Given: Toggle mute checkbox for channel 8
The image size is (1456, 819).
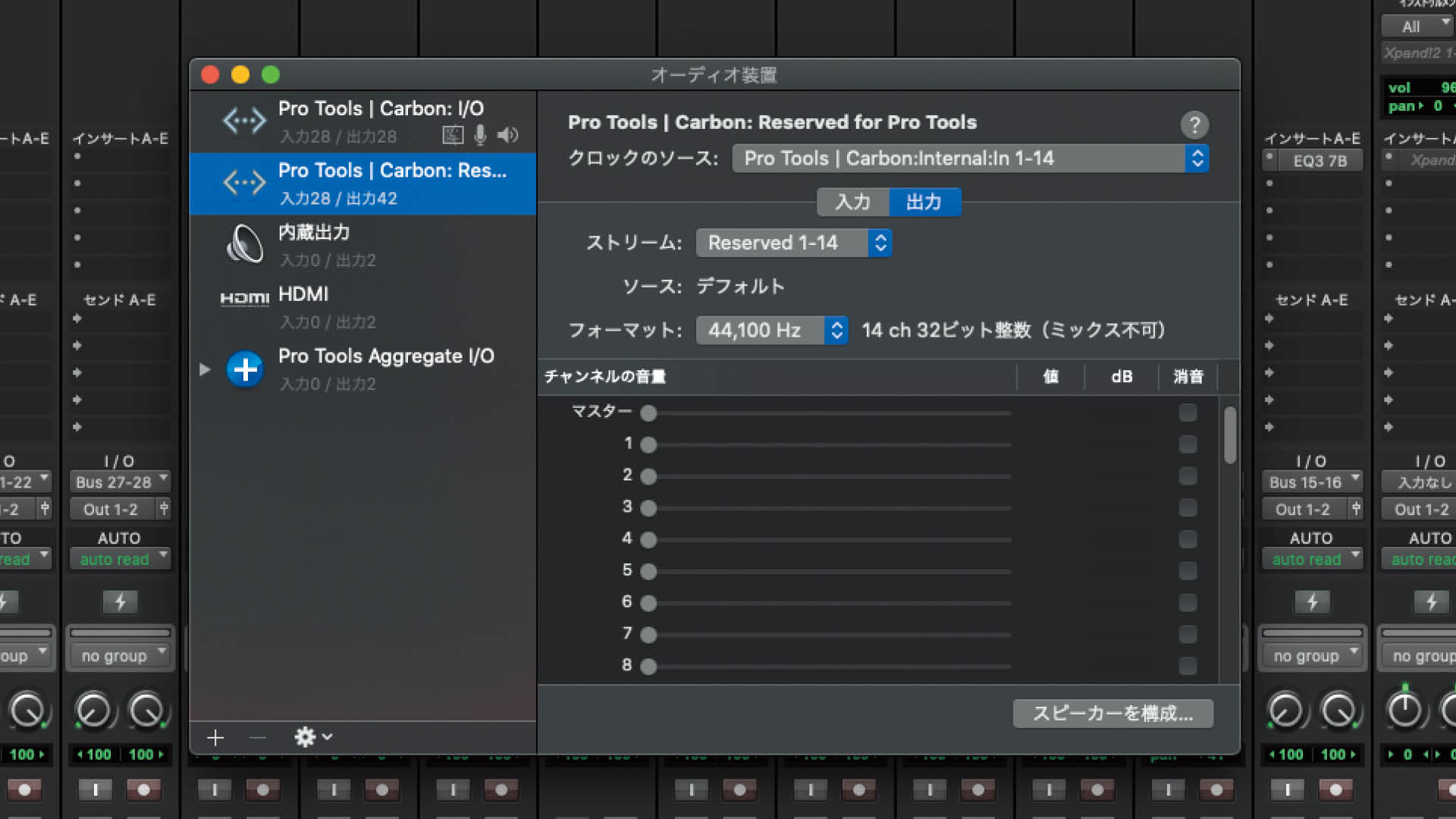Looking at the screenshot, I should click(x=1188, y=666).
